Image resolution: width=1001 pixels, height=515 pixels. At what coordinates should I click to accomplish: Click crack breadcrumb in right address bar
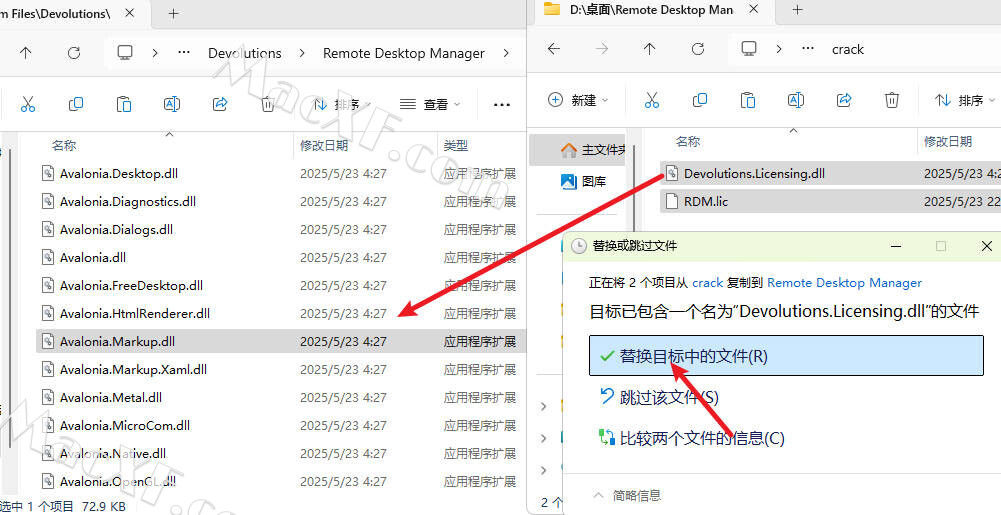point(848,50)
